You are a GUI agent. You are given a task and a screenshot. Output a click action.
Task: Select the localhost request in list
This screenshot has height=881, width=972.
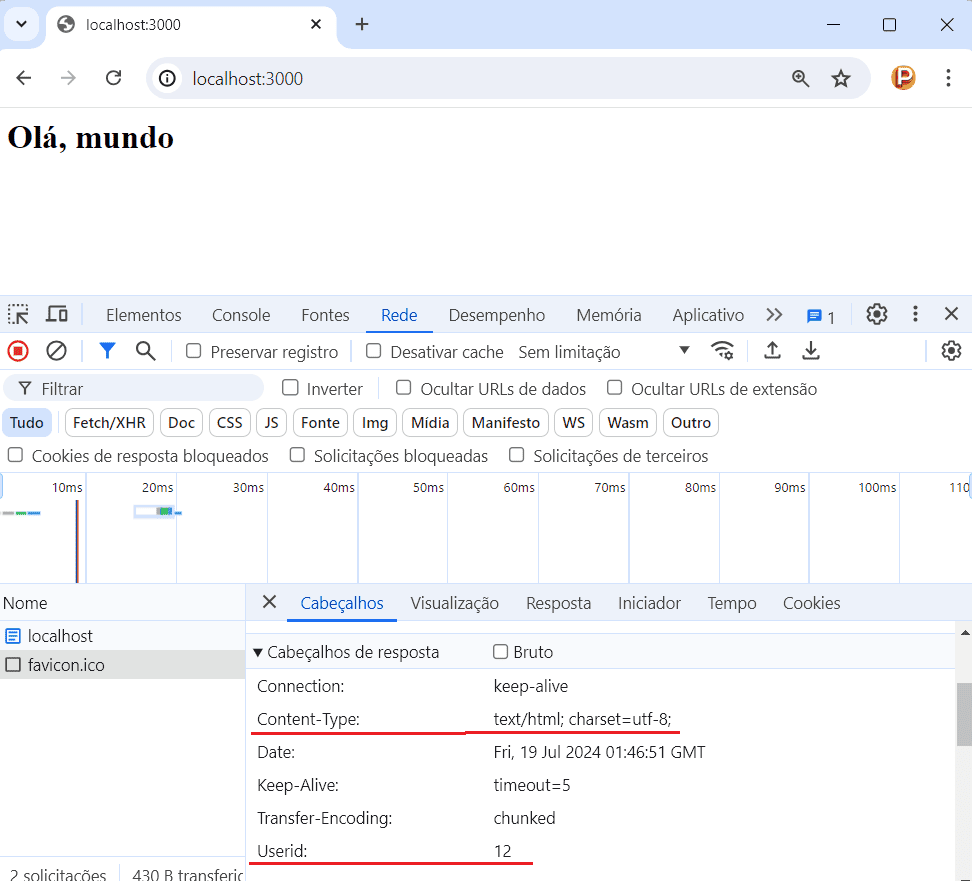[x=60, y=636]
